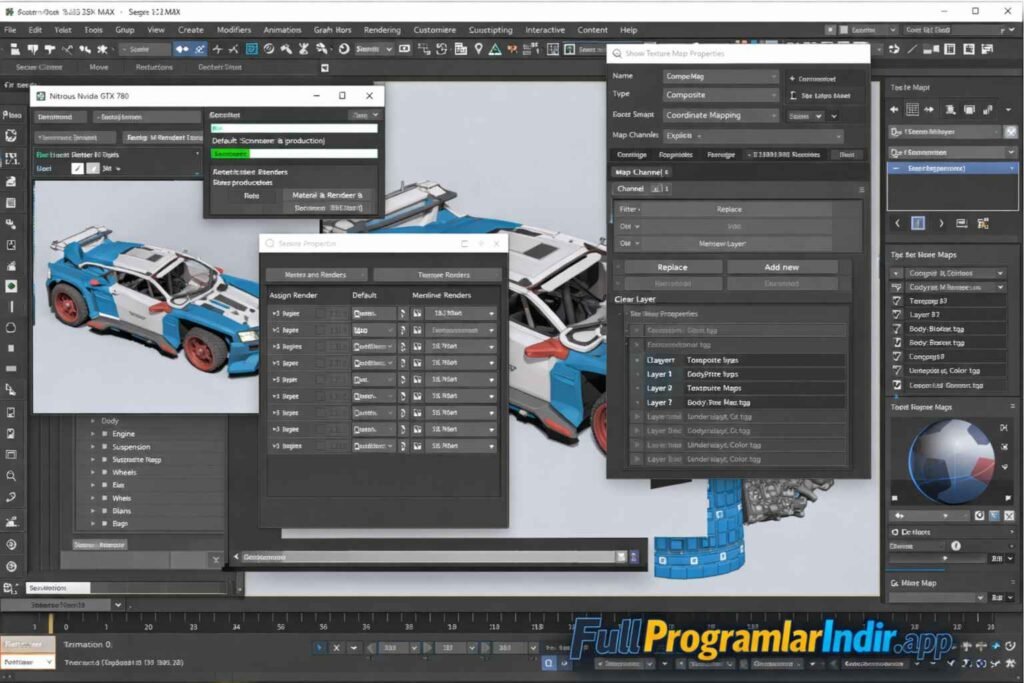
Task: Open the Modifiers menu
Action: tap(234, 29)
